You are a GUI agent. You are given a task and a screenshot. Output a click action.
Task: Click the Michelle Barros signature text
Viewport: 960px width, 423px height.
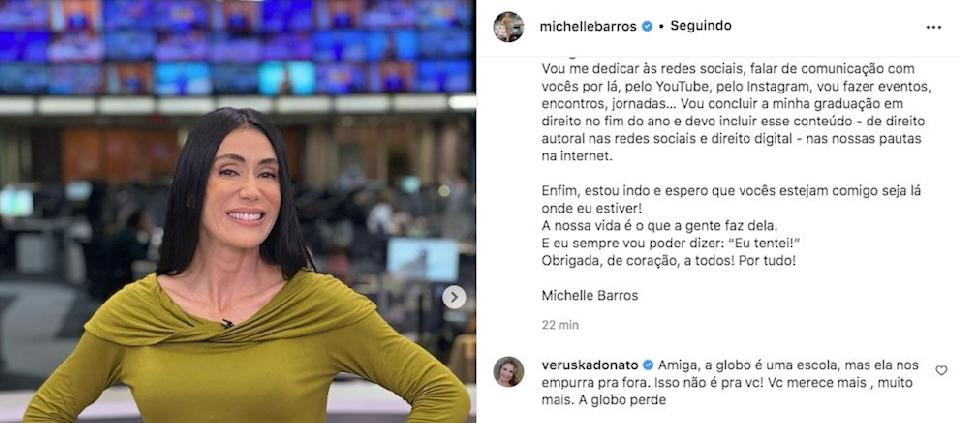click(590, 296)
